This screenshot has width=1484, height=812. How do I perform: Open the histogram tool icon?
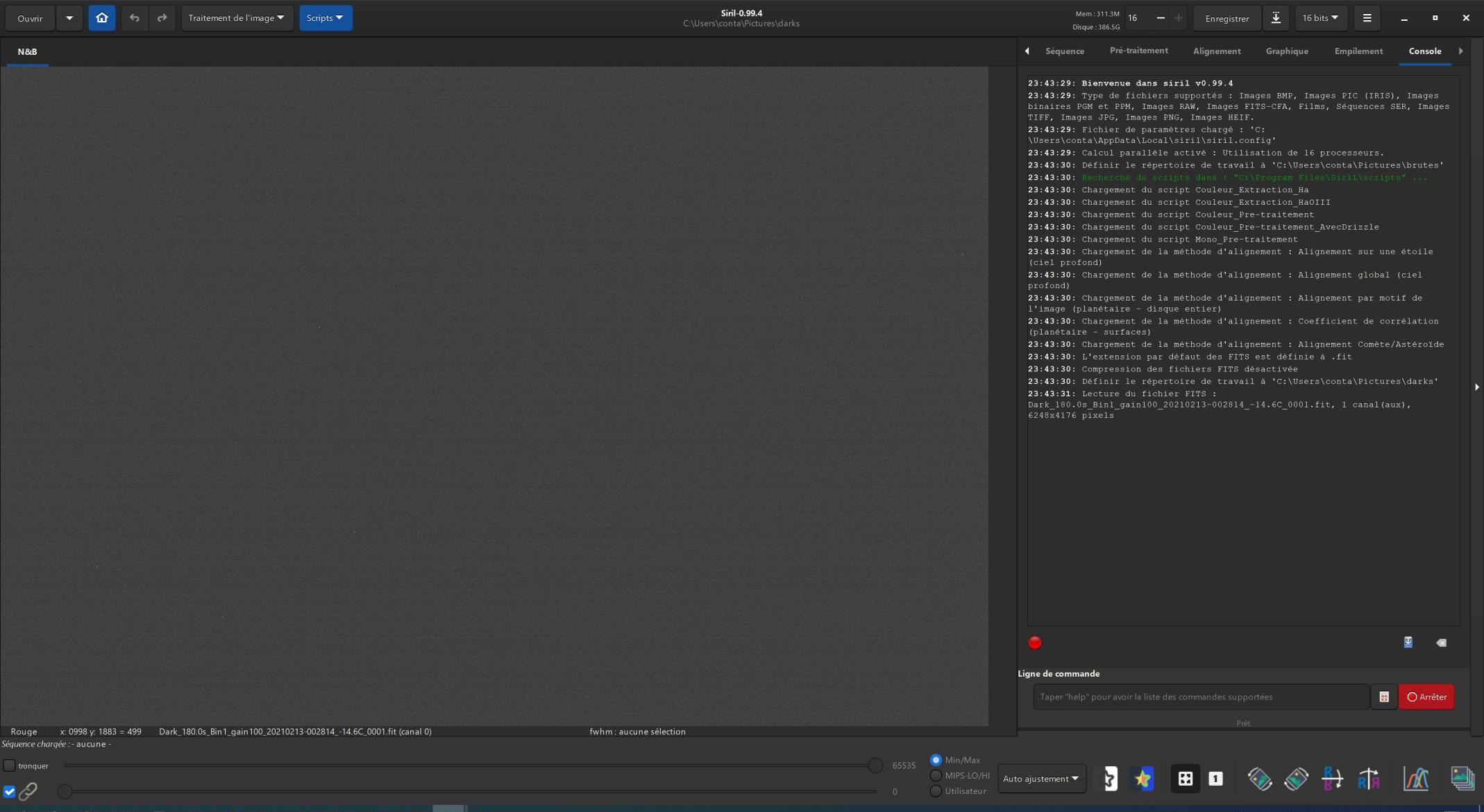coord(1416,779)
